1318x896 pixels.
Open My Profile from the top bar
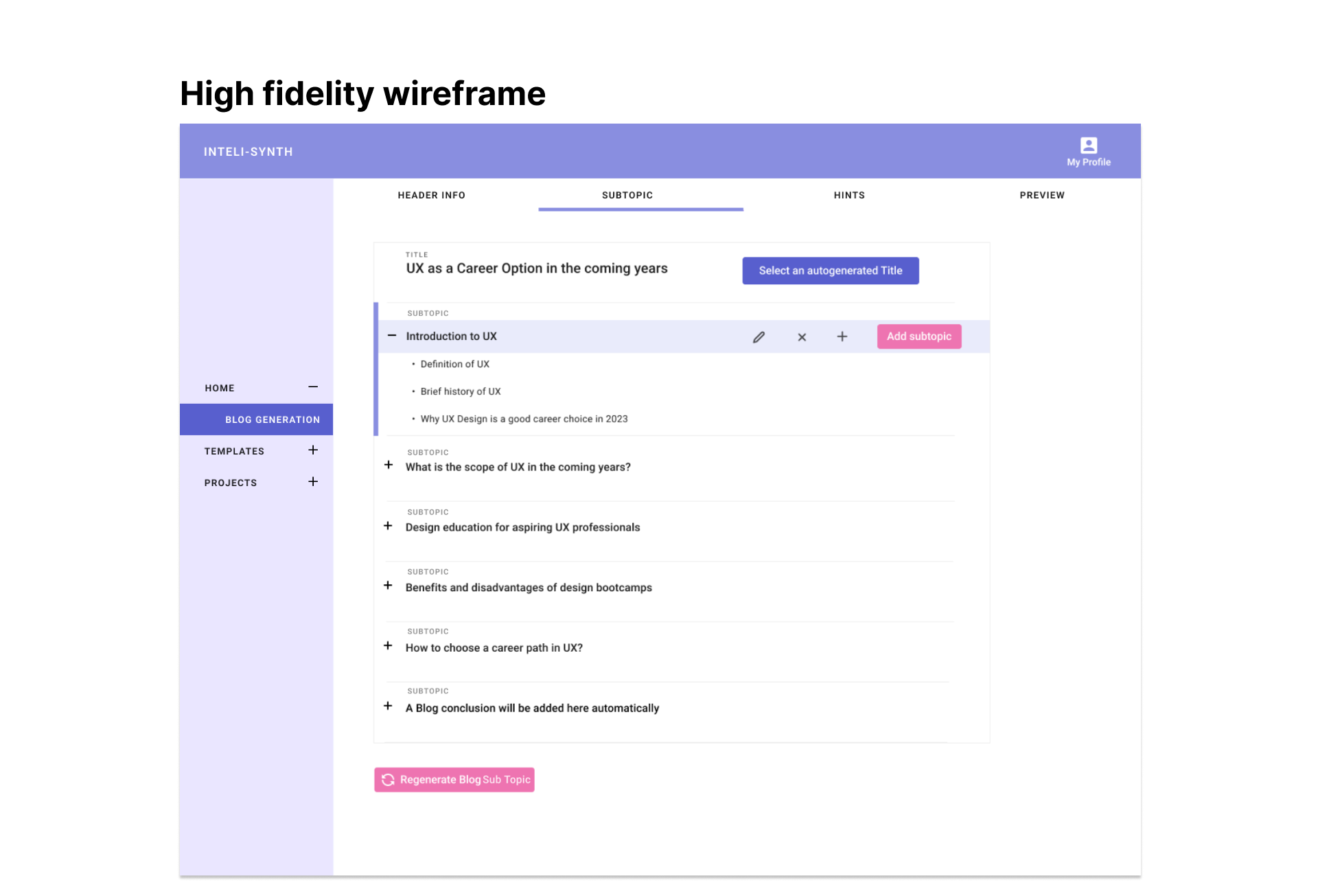[x=1087, y=150]
